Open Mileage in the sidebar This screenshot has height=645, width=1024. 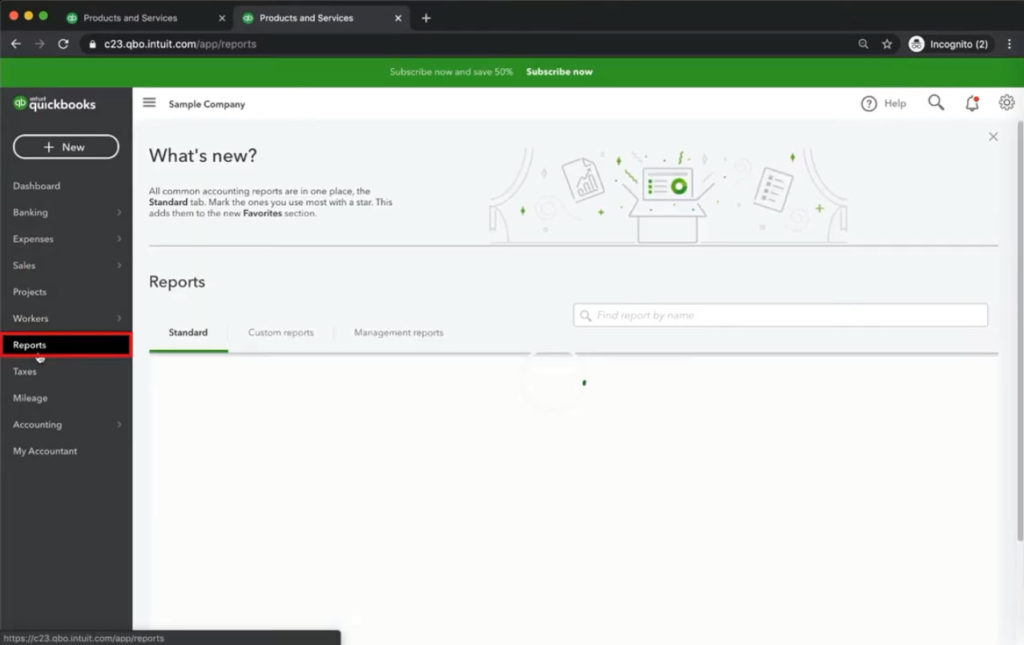tap(30, 398)
